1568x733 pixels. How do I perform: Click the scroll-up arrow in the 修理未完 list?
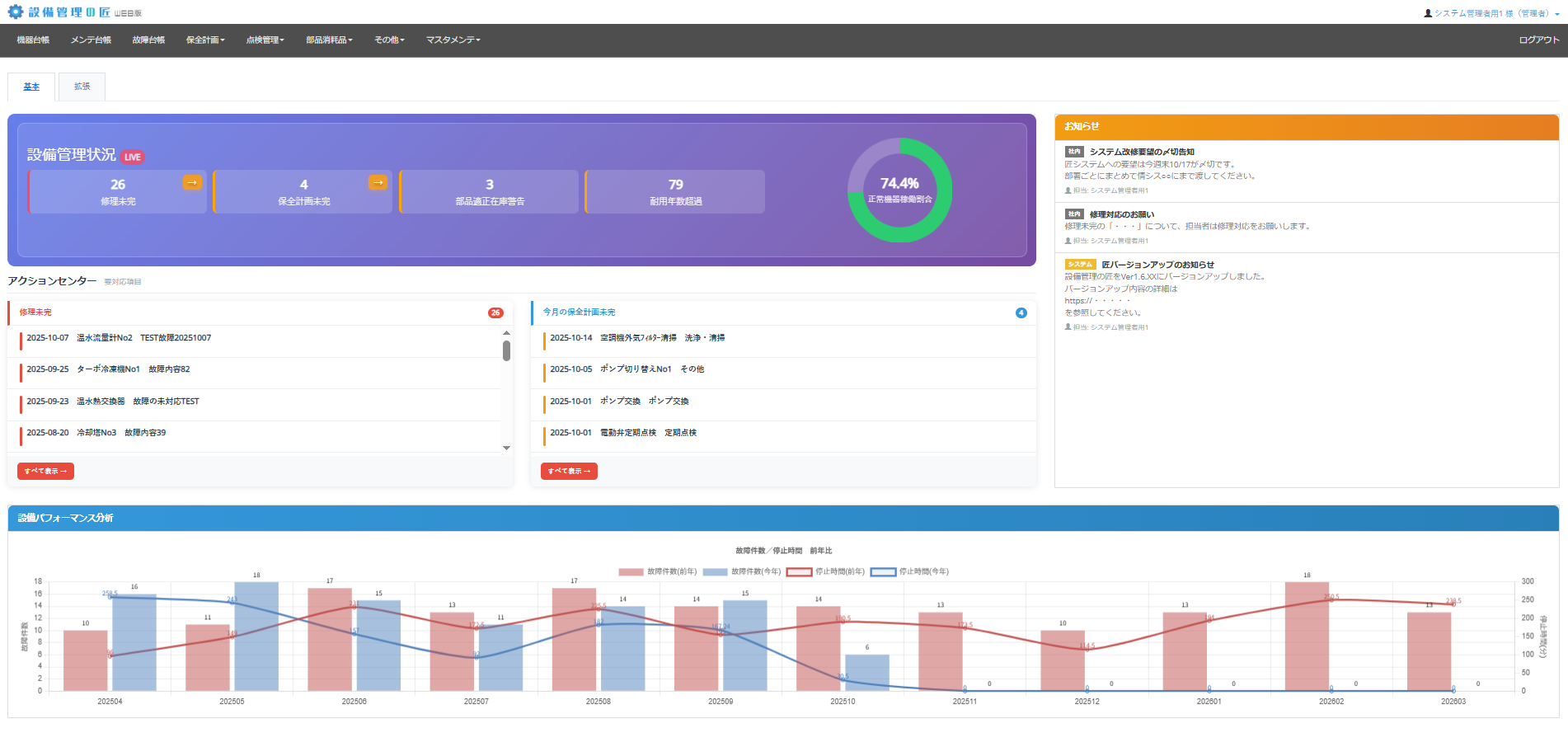(x=506, y=333)
